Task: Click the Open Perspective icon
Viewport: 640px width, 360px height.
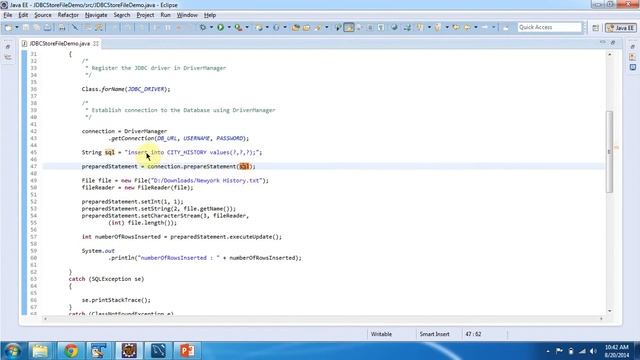Action: [596, 28]
